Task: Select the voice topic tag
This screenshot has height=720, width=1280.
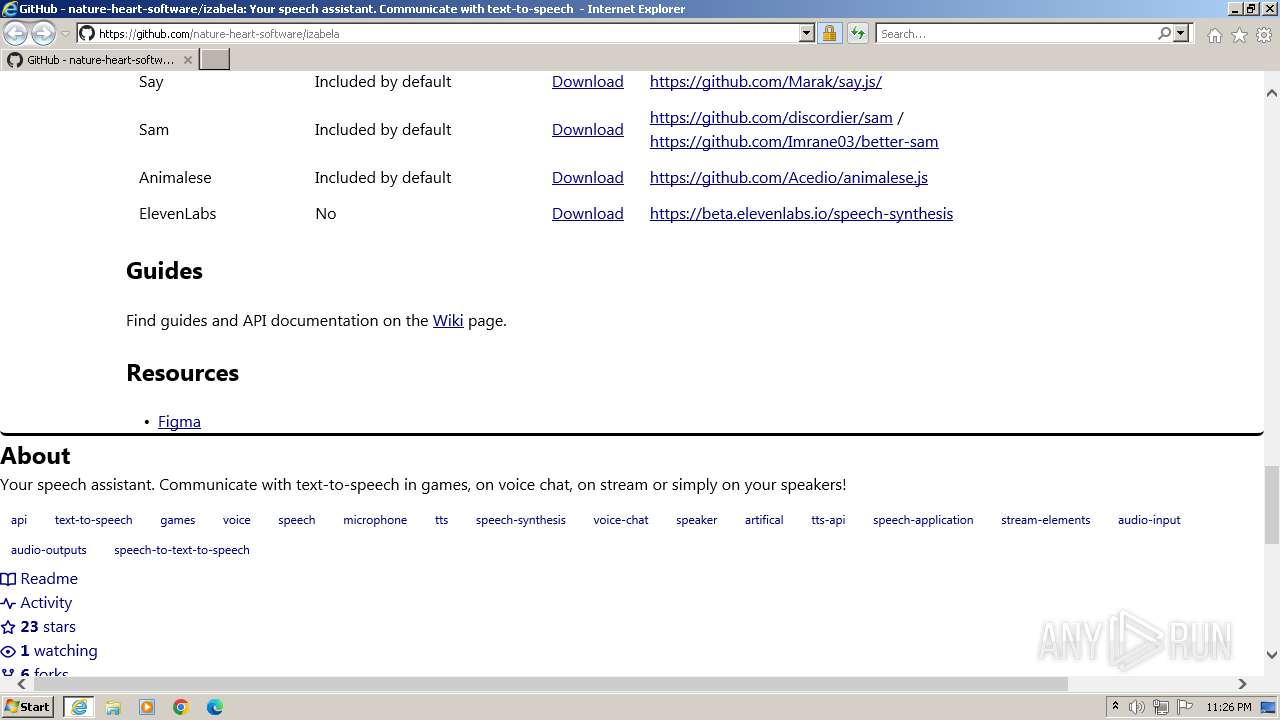Action: click(x=236, y=520)
